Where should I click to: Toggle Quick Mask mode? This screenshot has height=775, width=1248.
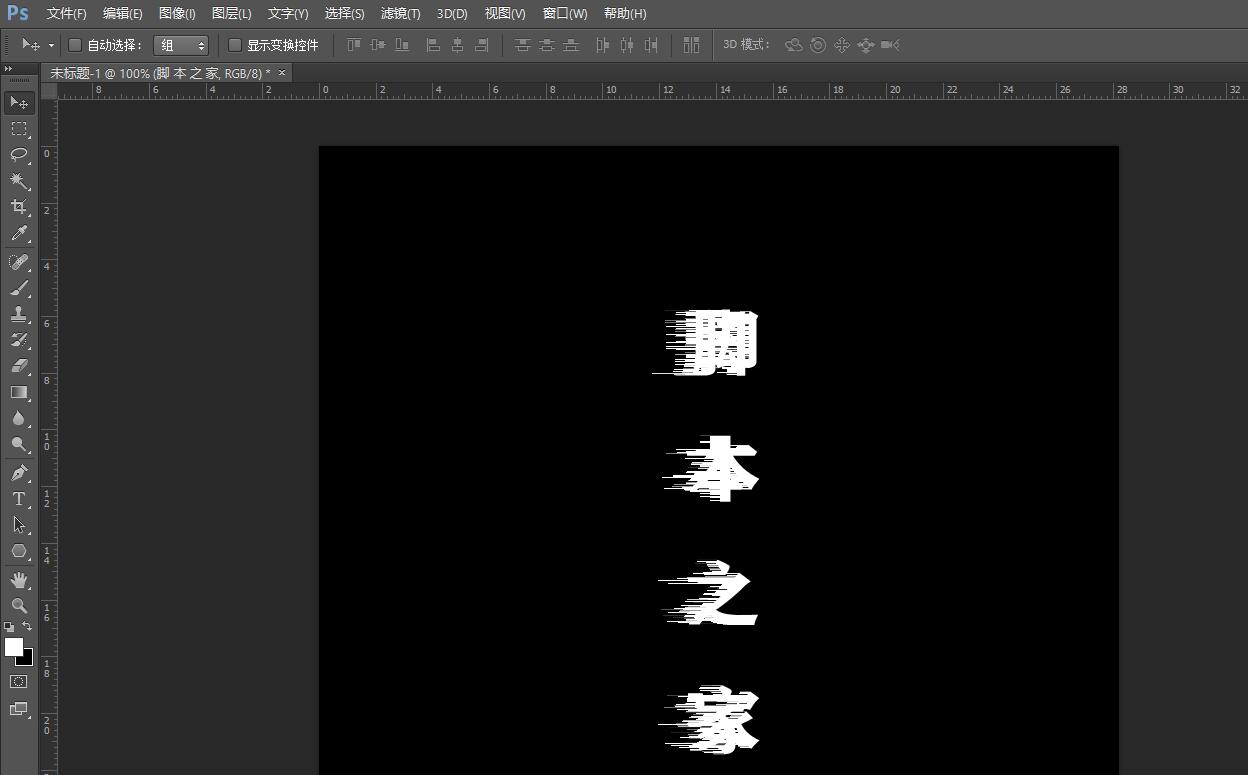(19, 681)
